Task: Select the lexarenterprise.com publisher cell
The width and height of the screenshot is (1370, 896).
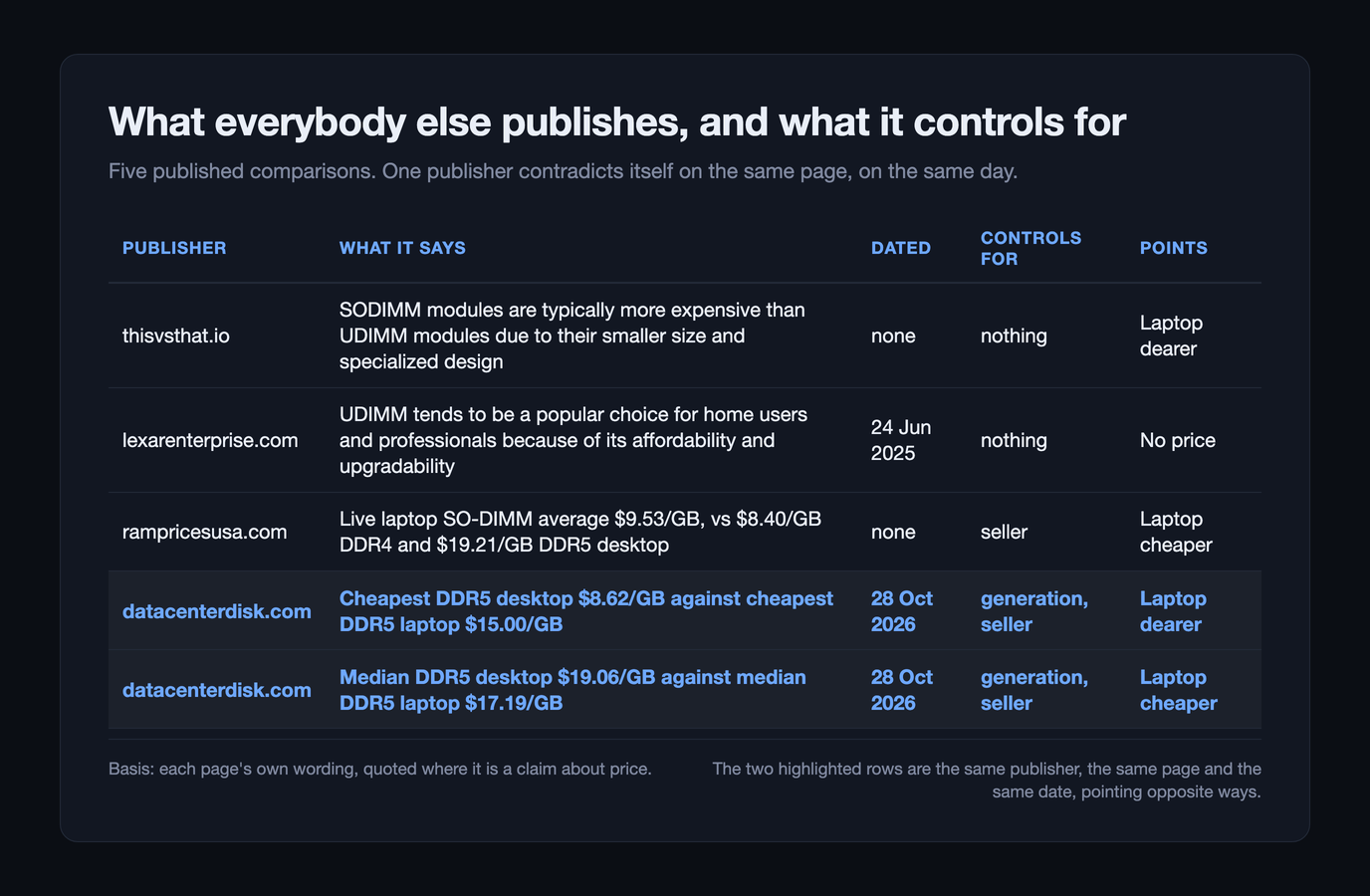Action: [210, 440]
